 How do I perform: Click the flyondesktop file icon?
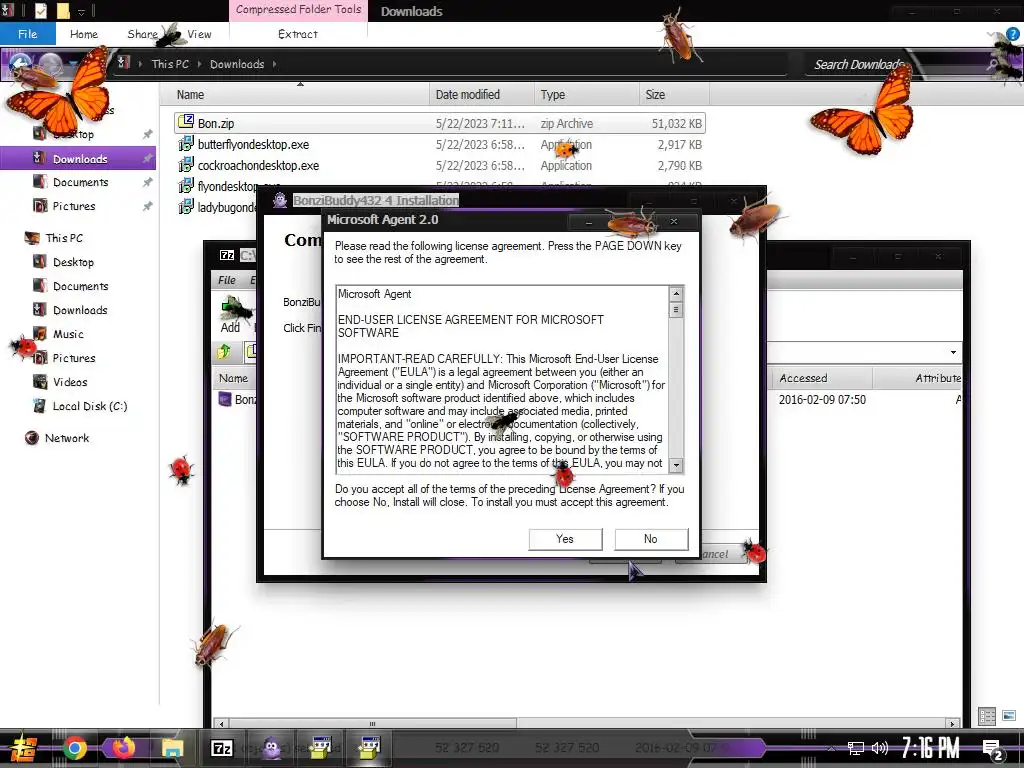point(186,185)
